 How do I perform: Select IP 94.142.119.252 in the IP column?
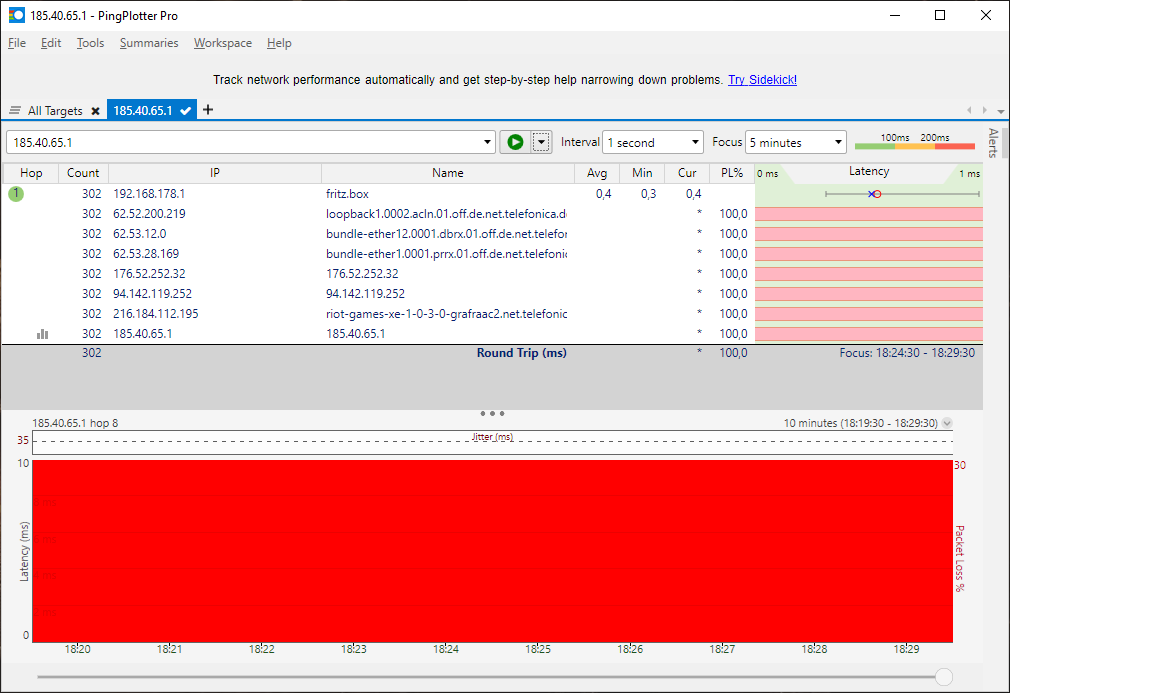152,293
